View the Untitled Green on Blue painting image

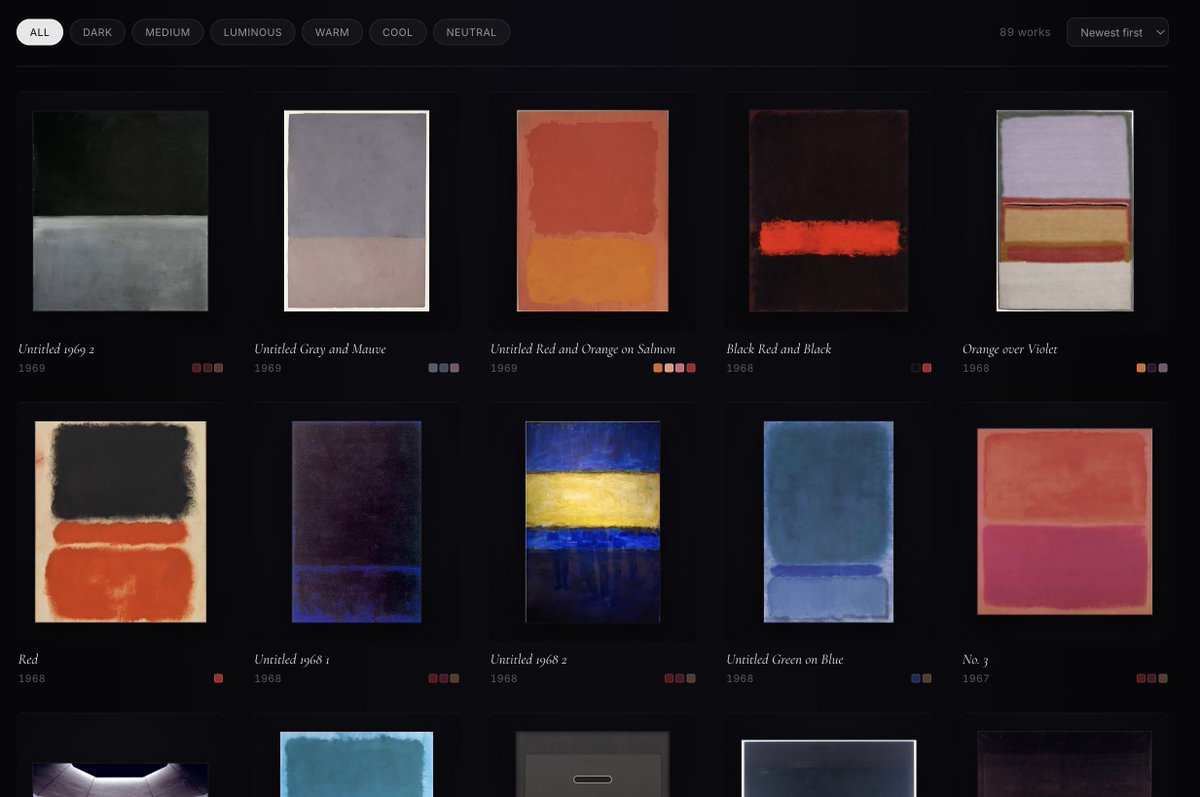pos(828,521)
